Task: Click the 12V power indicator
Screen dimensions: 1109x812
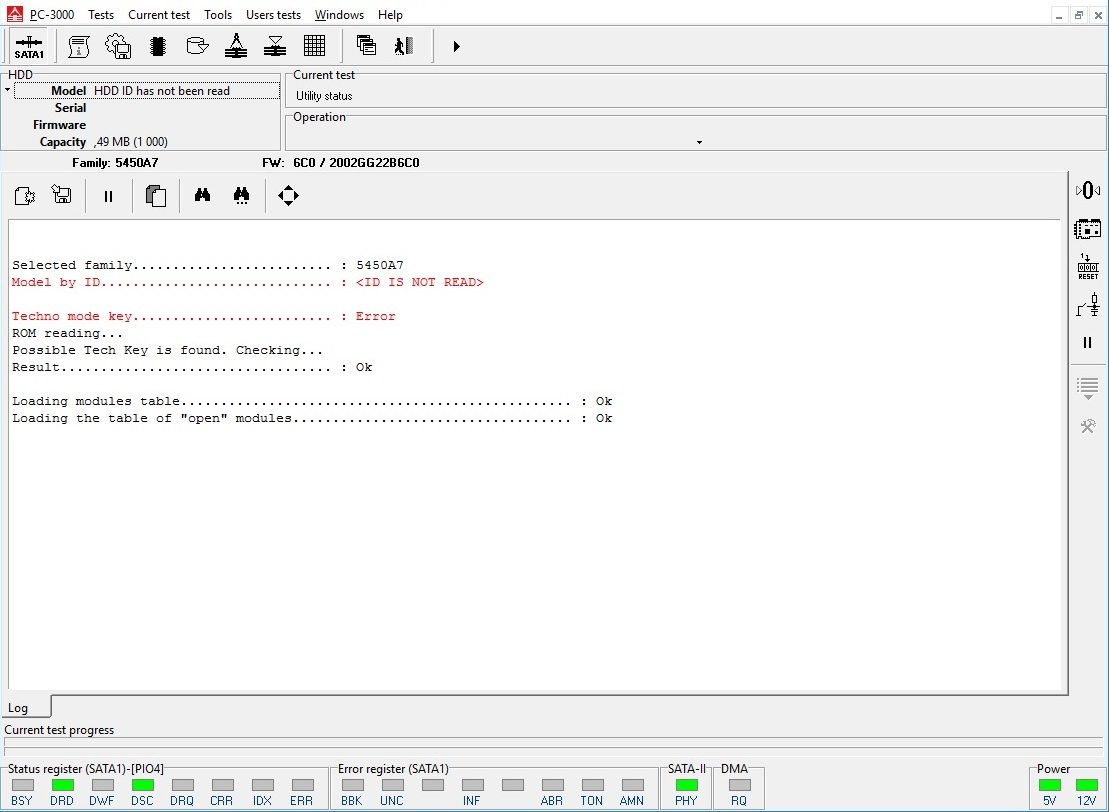Action: coord(1086,784)
